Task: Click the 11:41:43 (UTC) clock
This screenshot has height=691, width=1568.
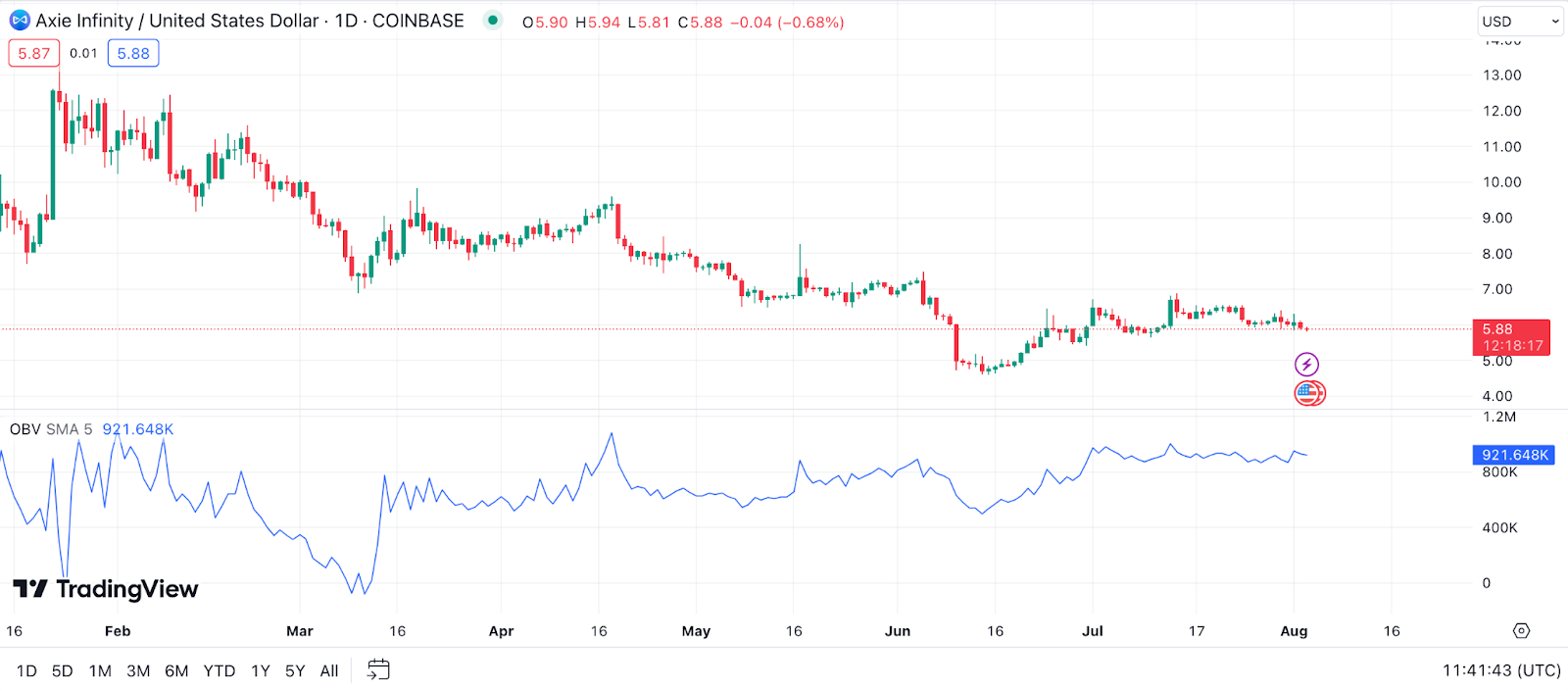Action: tap(1501, 670)
